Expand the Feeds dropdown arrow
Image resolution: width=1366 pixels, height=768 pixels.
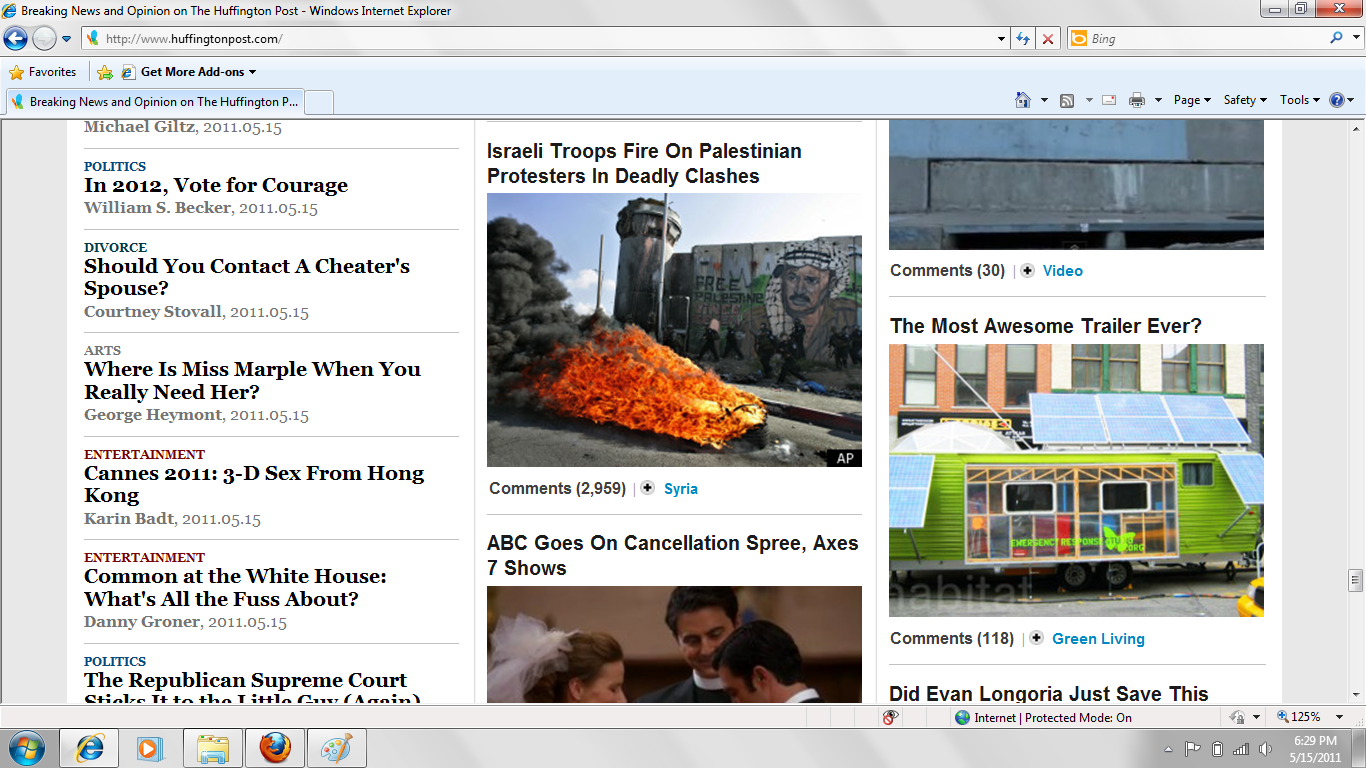pyautogui.click(x=1089, y=100)
